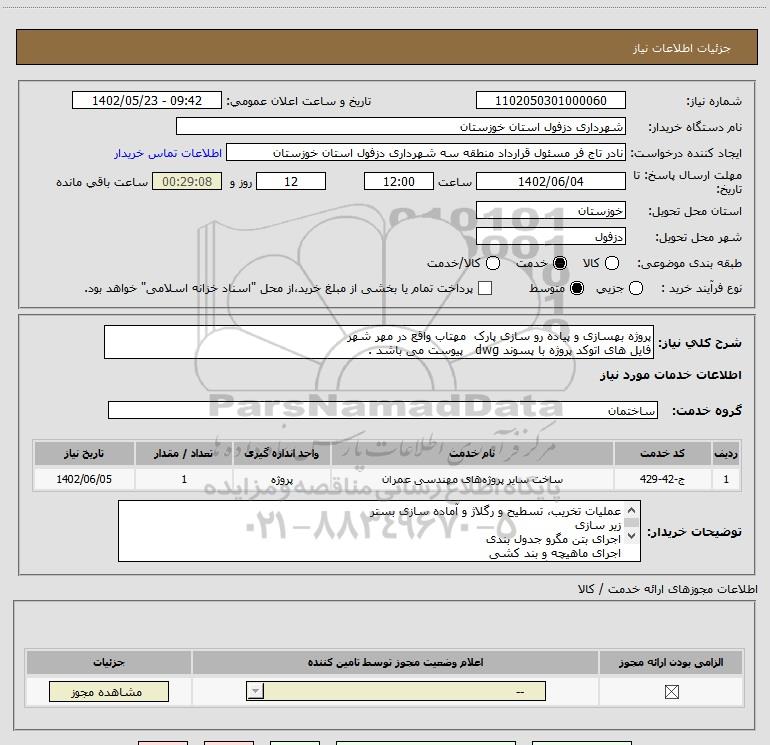This screenshot has height=745, width=770.
Task: Click the استان محل تحویل field خوزستان
Action: [550, 211]
